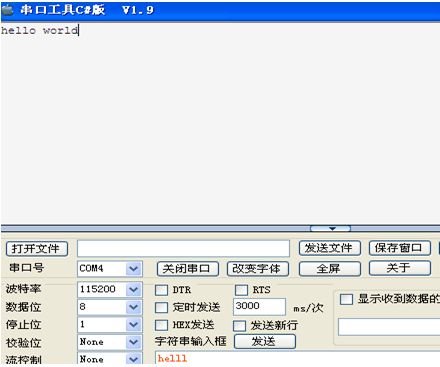
Task: Click the 3000 ms interval field
Action: [259, 306]
